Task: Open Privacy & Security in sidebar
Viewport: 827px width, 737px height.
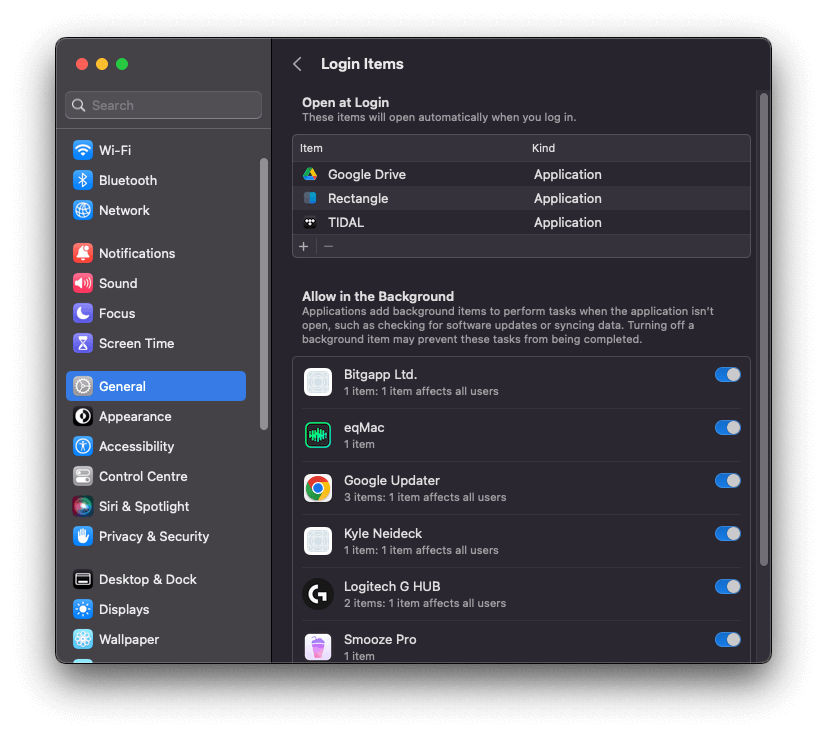Action: [153, 536]
